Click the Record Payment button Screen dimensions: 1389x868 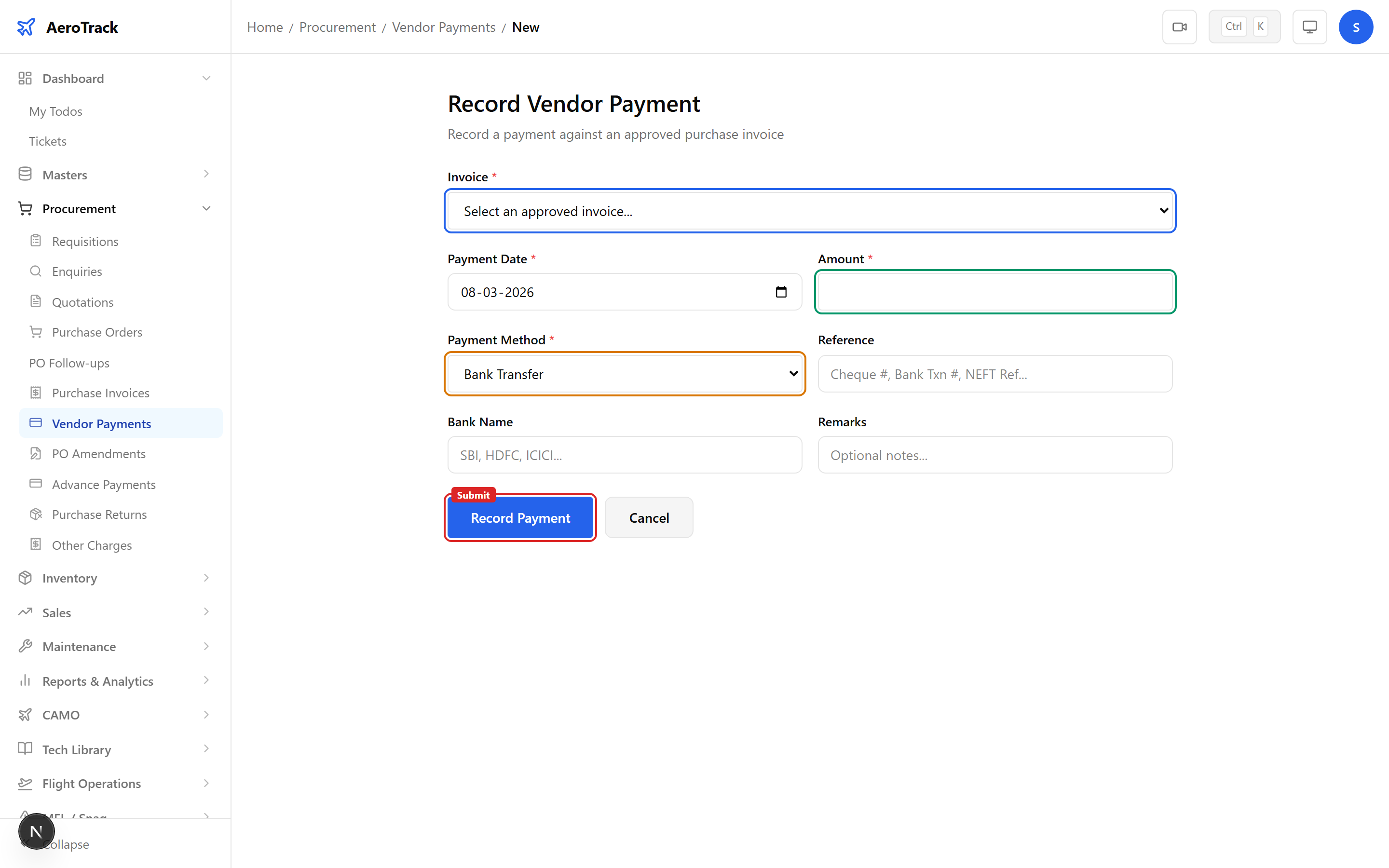(520, 517)
